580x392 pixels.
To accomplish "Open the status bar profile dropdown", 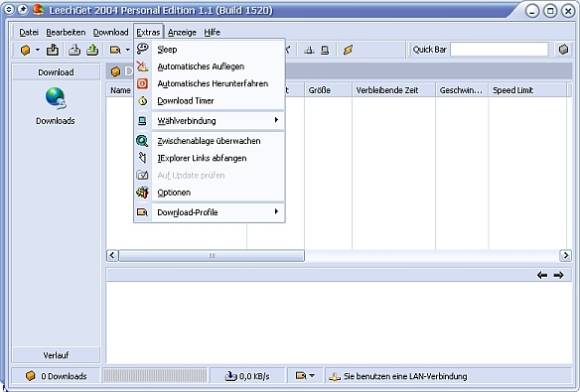I will pyautogui.click(x=305, y=376).
